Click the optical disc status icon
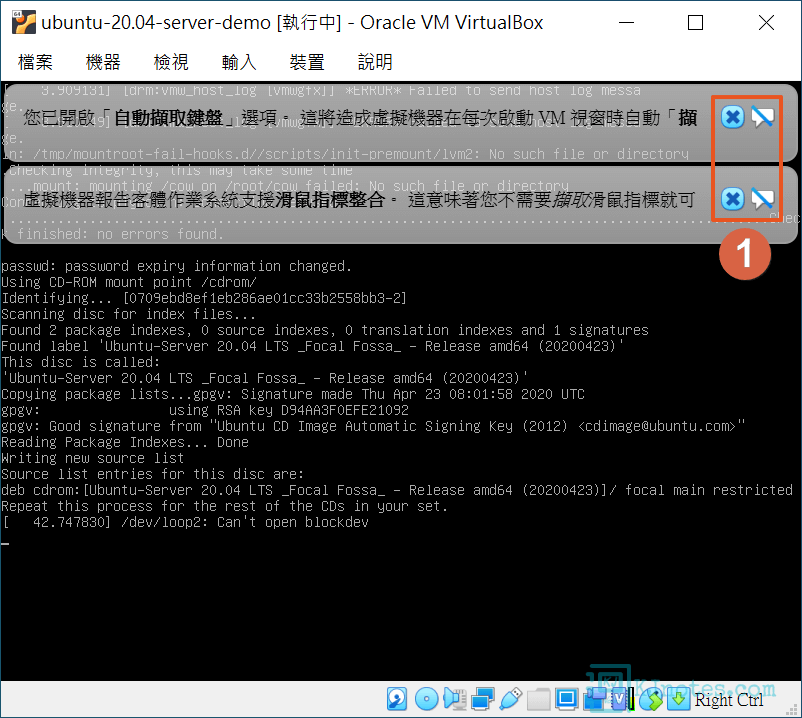Image resolution: width=802 pixels, height=718 pixels. pos(427,699)
